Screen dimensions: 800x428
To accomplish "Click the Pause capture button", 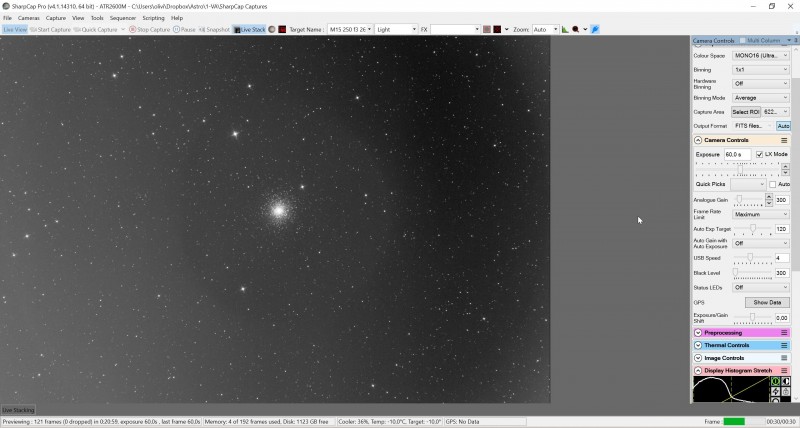I will 184,30.
